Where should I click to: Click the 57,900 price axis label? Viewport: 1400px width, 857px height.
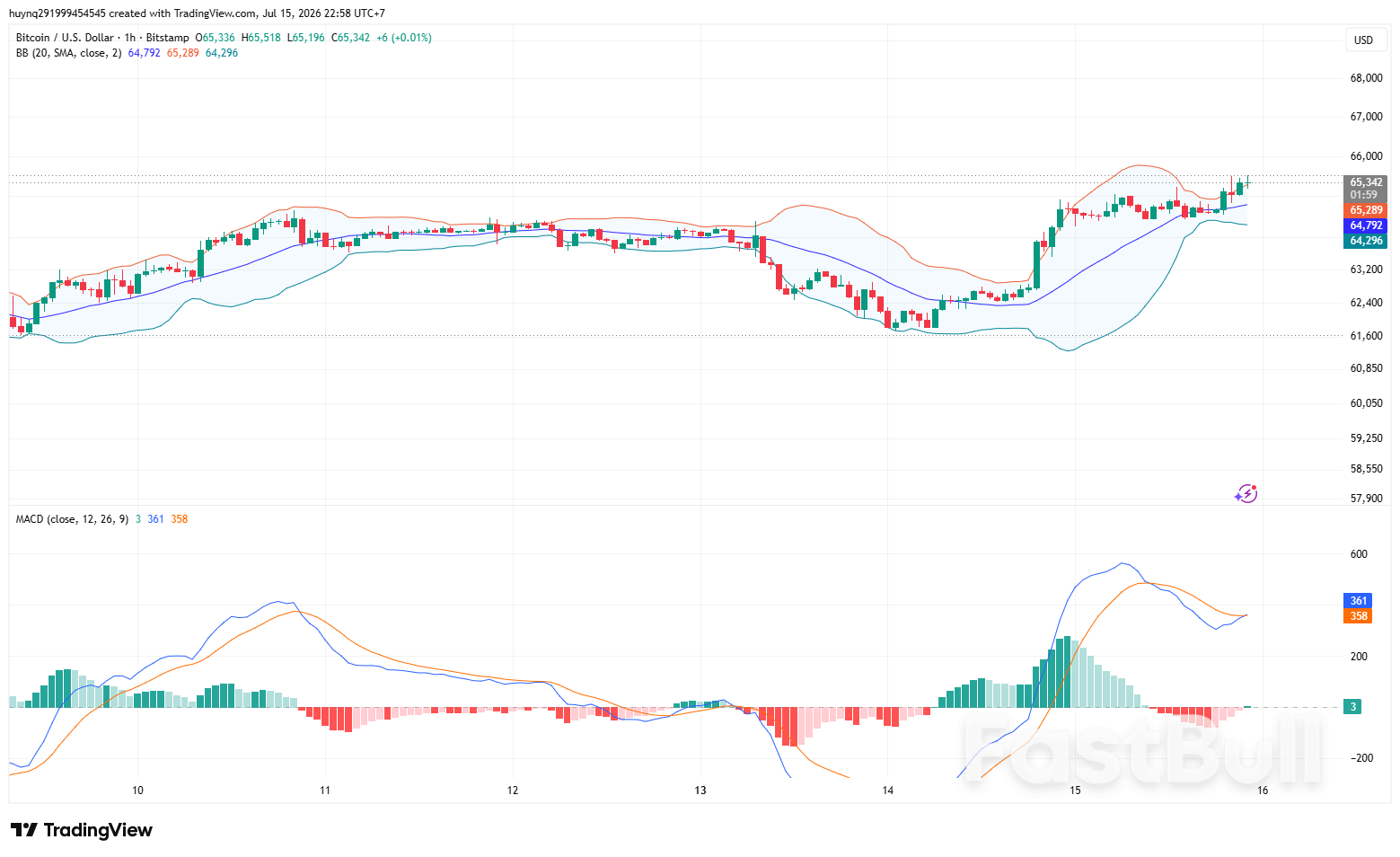pyautogui.click(x=1366, y=499)
